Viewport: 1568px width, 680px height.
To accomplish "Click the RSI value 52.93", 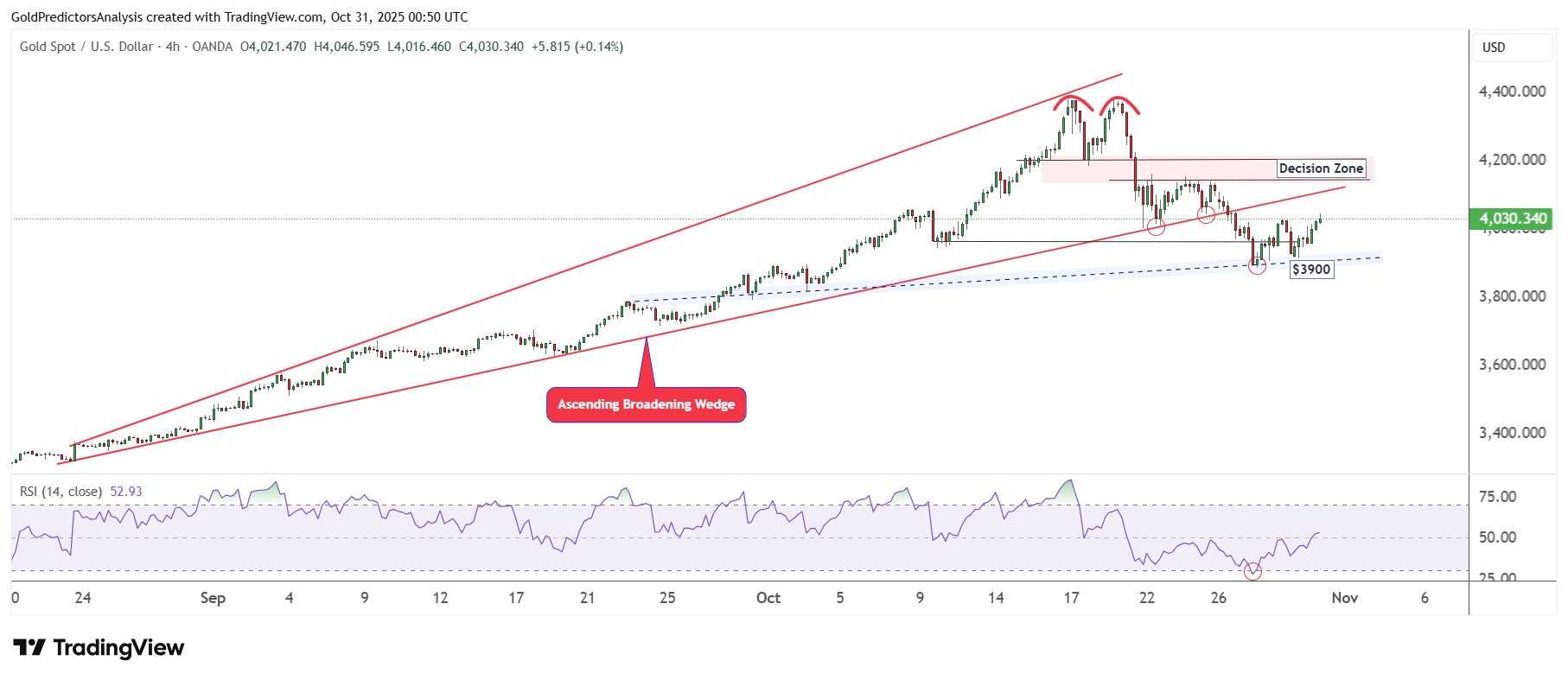I will tap(126, 492).
